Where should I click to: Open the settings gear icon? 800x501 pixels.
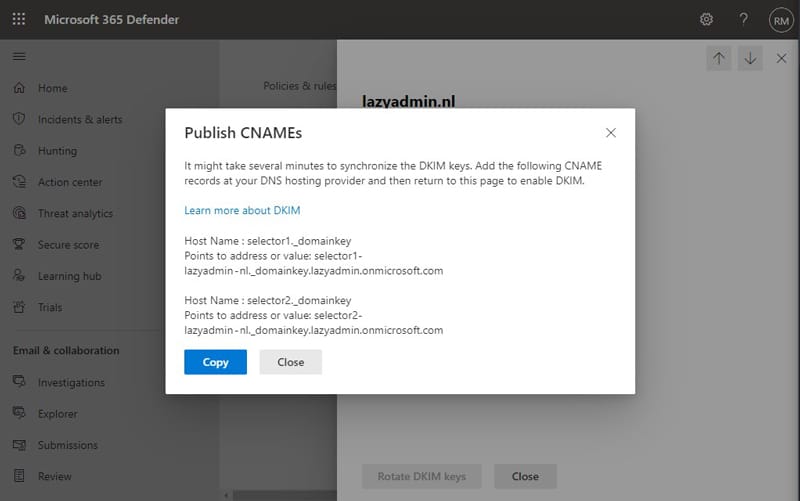click(706, 19)
